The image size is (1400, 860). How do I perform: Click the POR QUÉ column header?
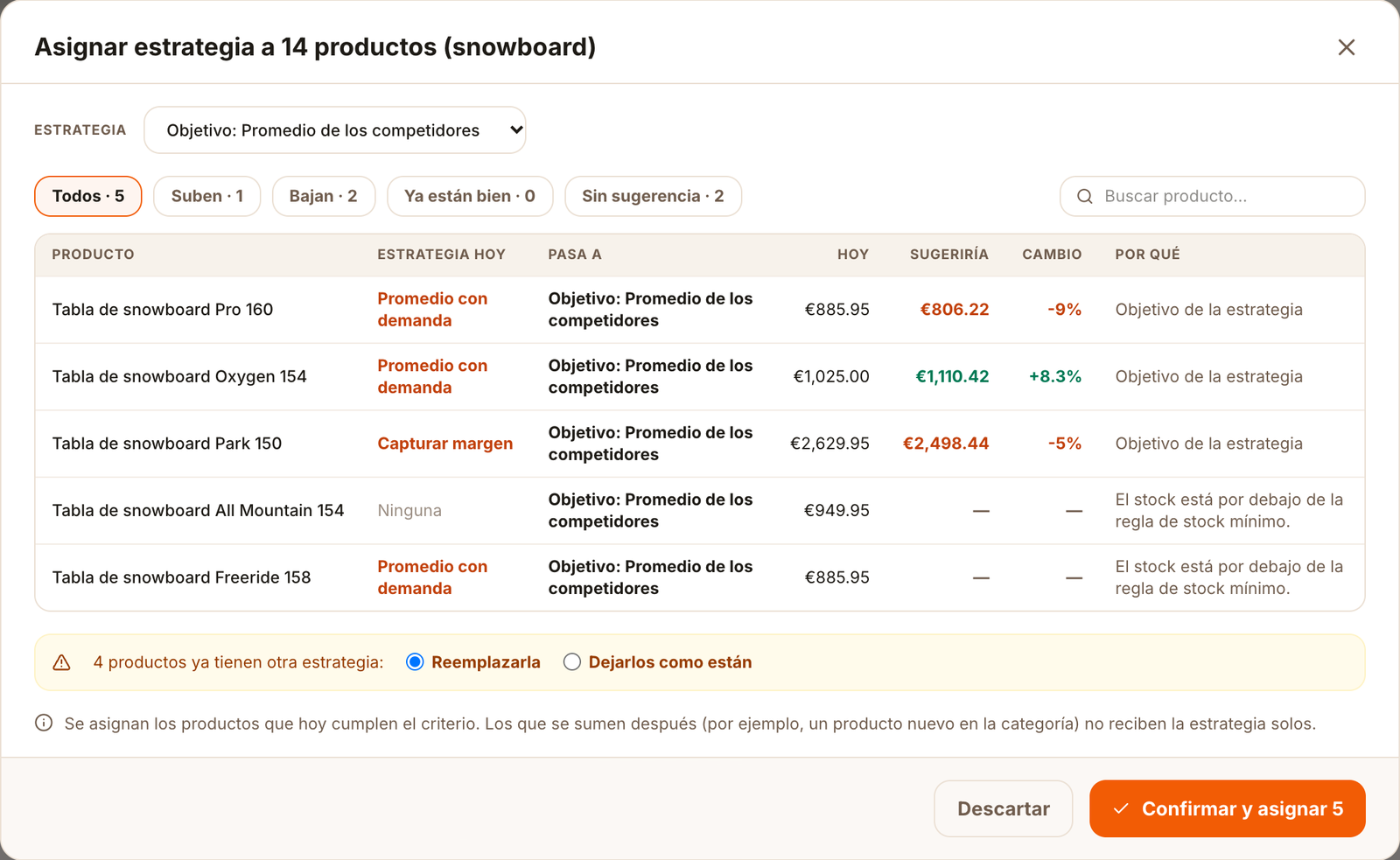pyautogui.click(x=1147, y=255)
